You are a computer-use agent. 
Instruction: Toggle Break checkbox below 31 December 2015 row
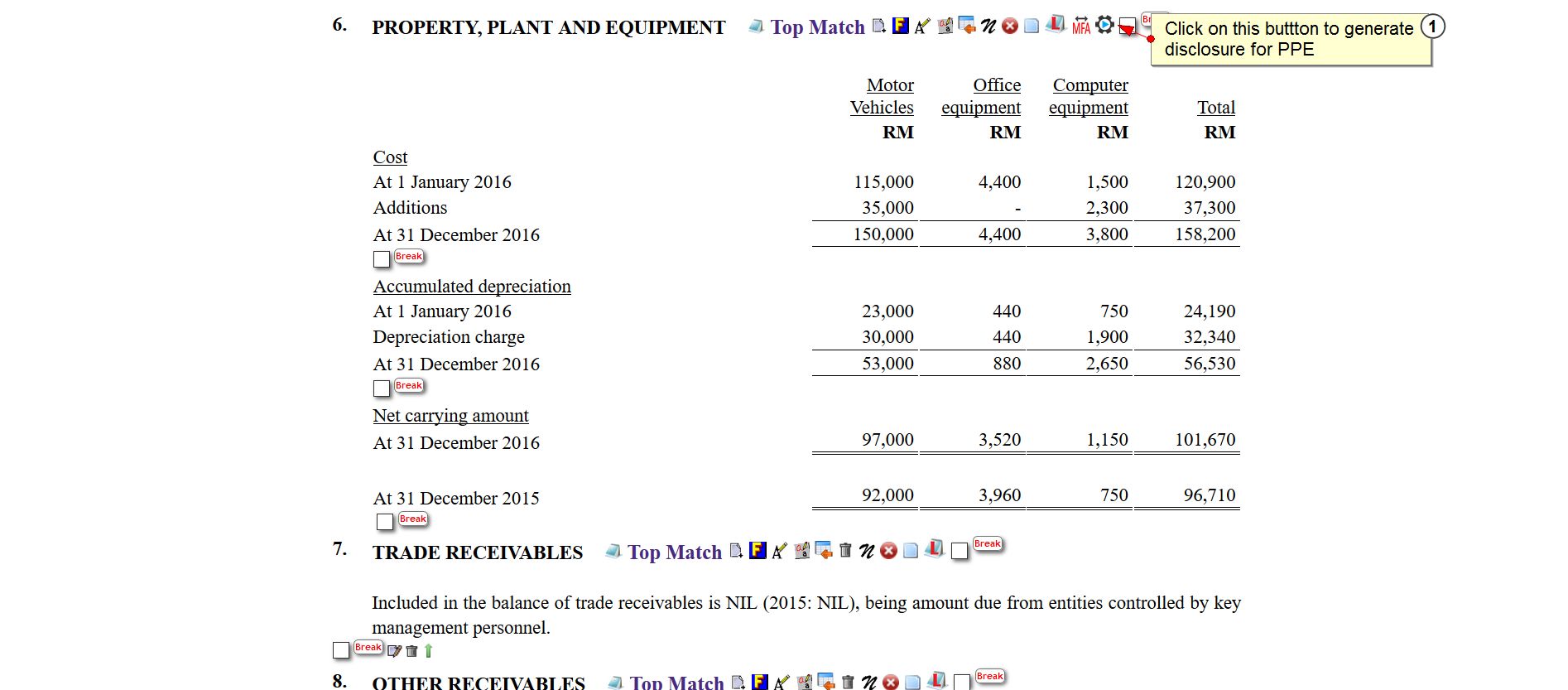click(x=385, y=522)
